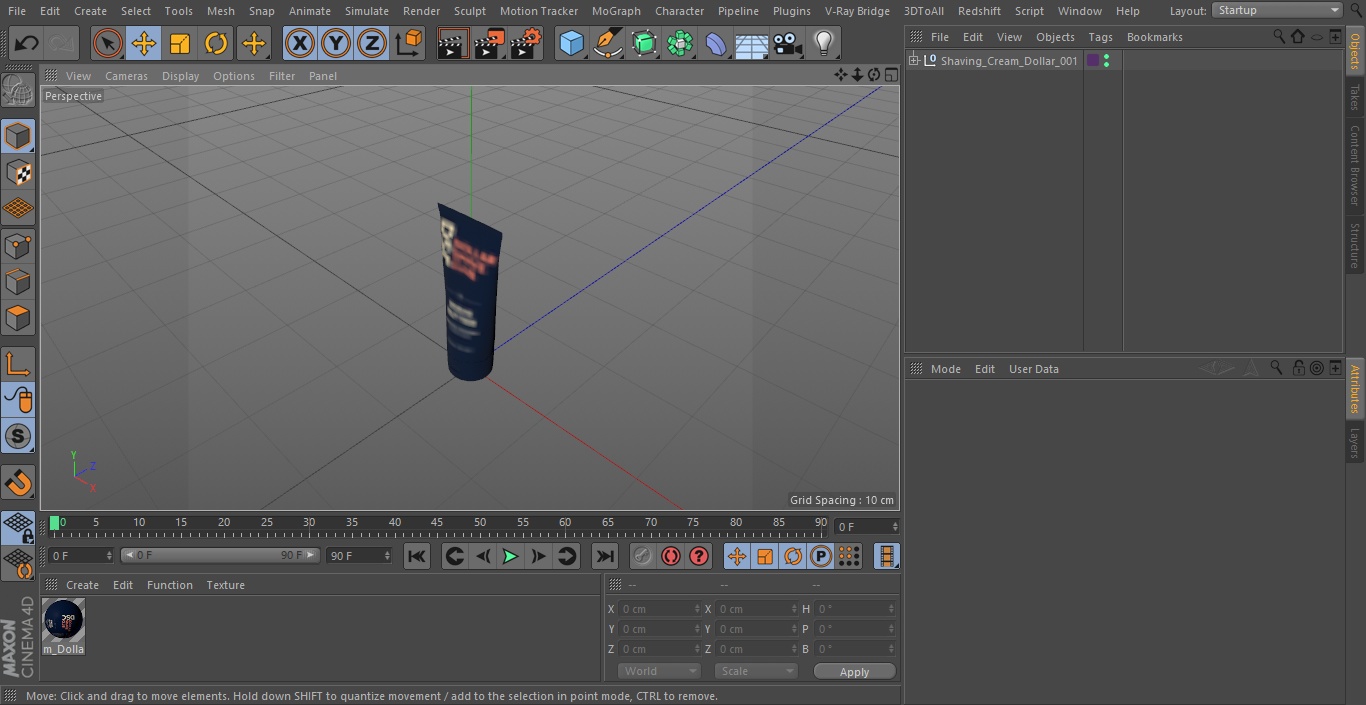Click the Record Active Objects button
Screen dimensions: 1366x705
click(643, 556)
